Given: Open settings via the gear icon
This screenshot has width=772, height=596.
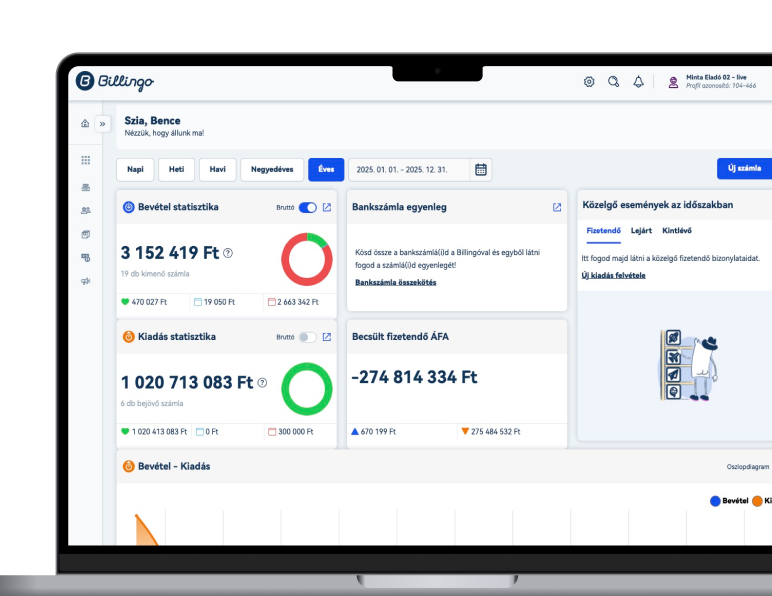Looking at the screenshot, I should click(589, 82).
